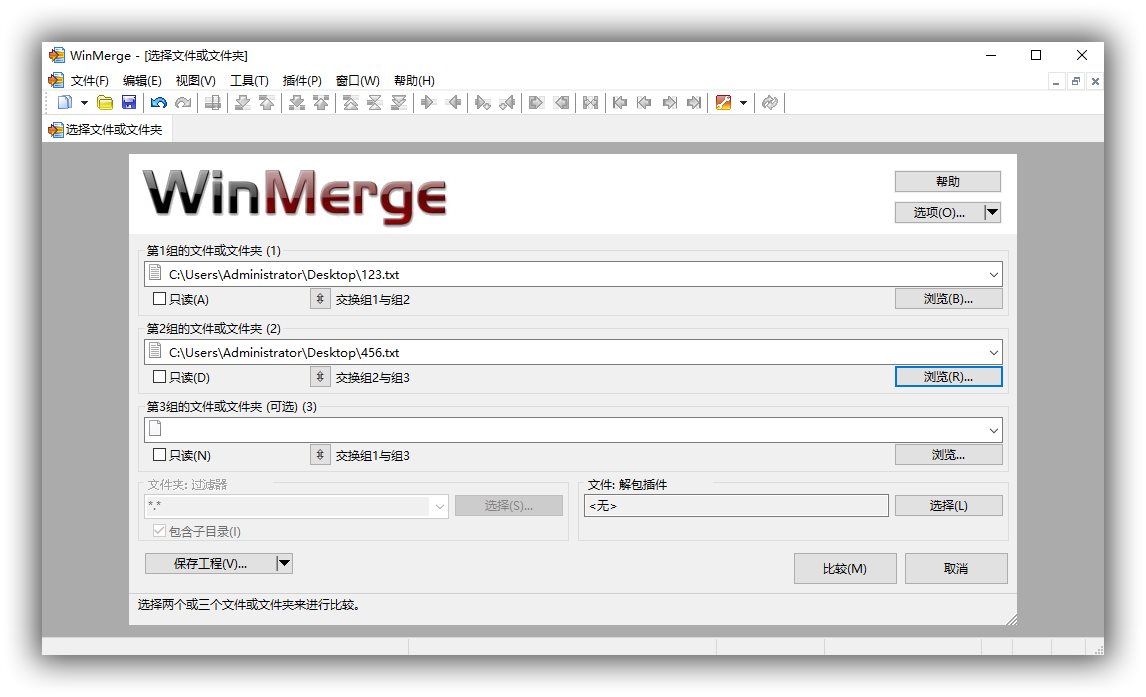The height and width of the screenshot is (697, 1146).
Task: Open the 文件(F) menu
Action: (89, 80)
